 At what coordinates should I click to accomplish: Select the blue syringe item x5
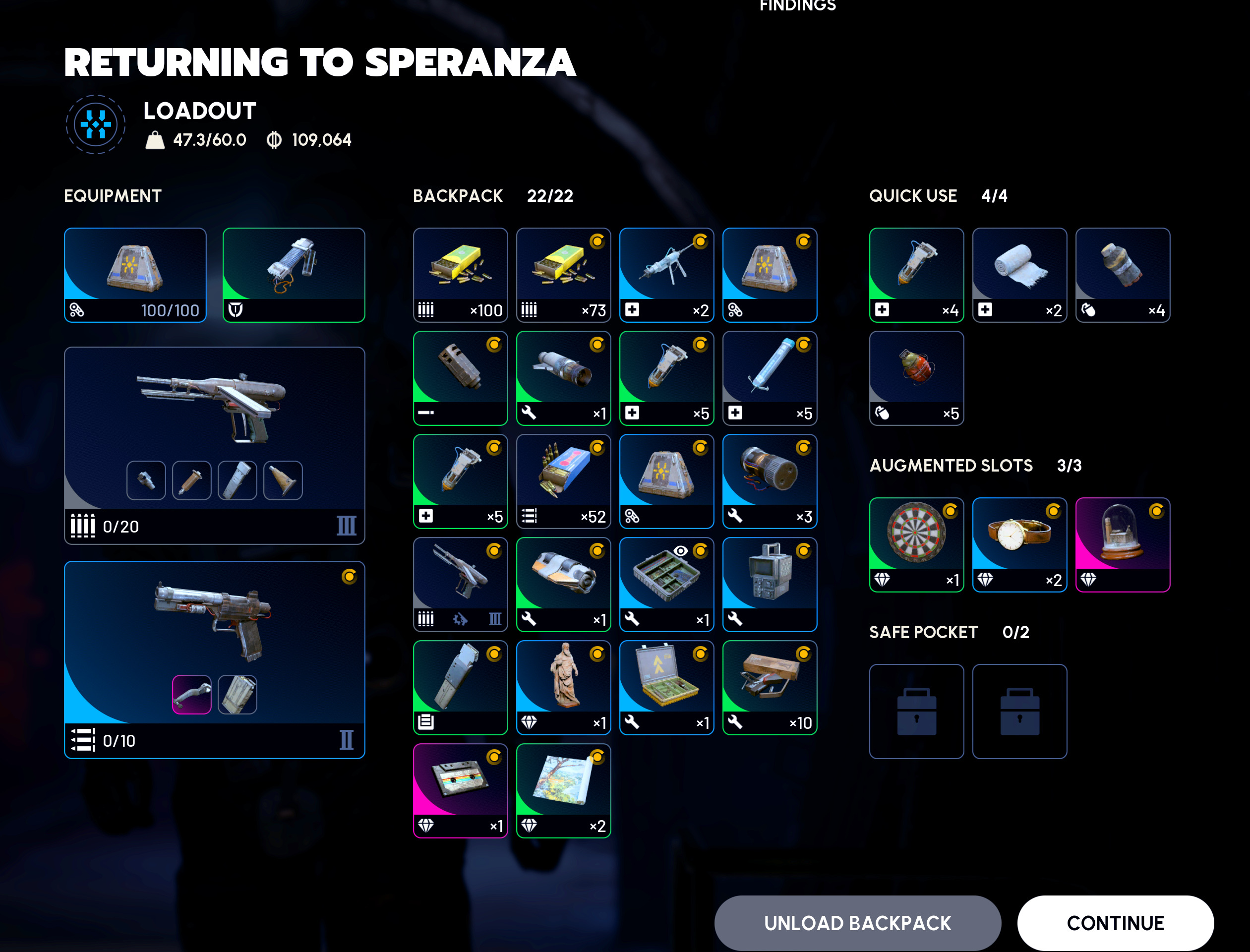pos(770,378)
